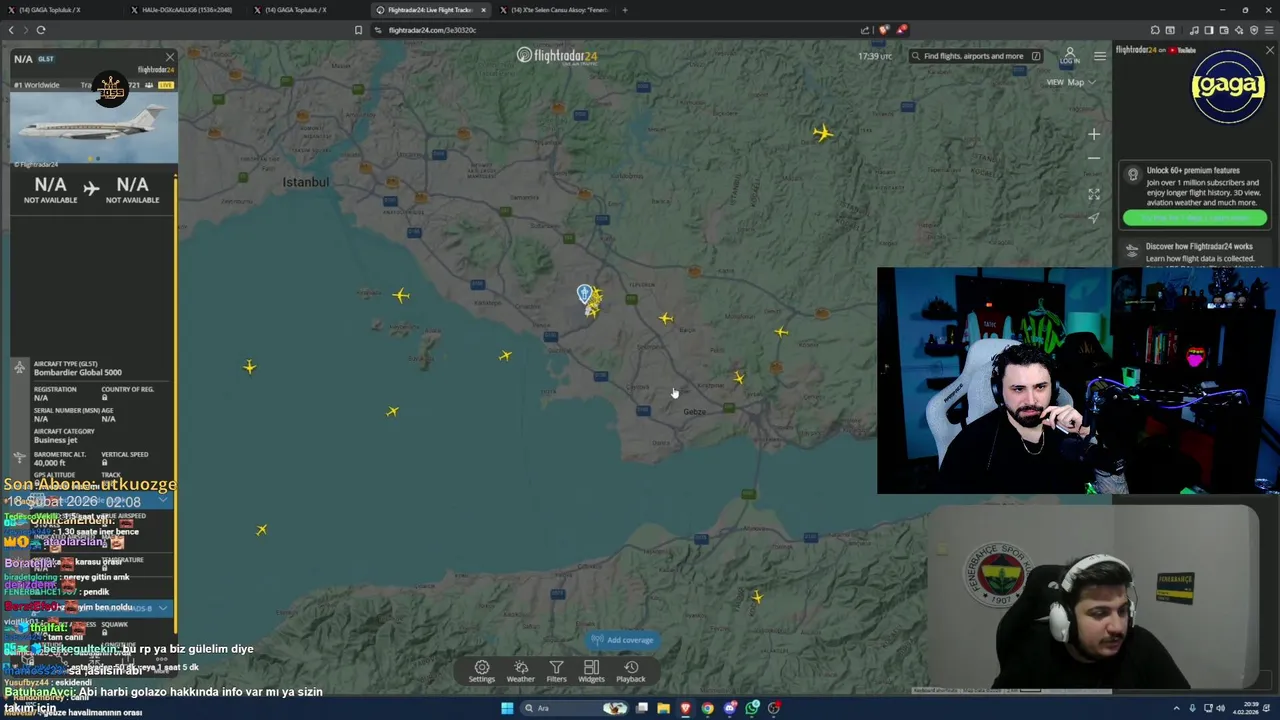Select the plane northeast near top right
Screen dimensions: 1280x720
click(822, 132)
